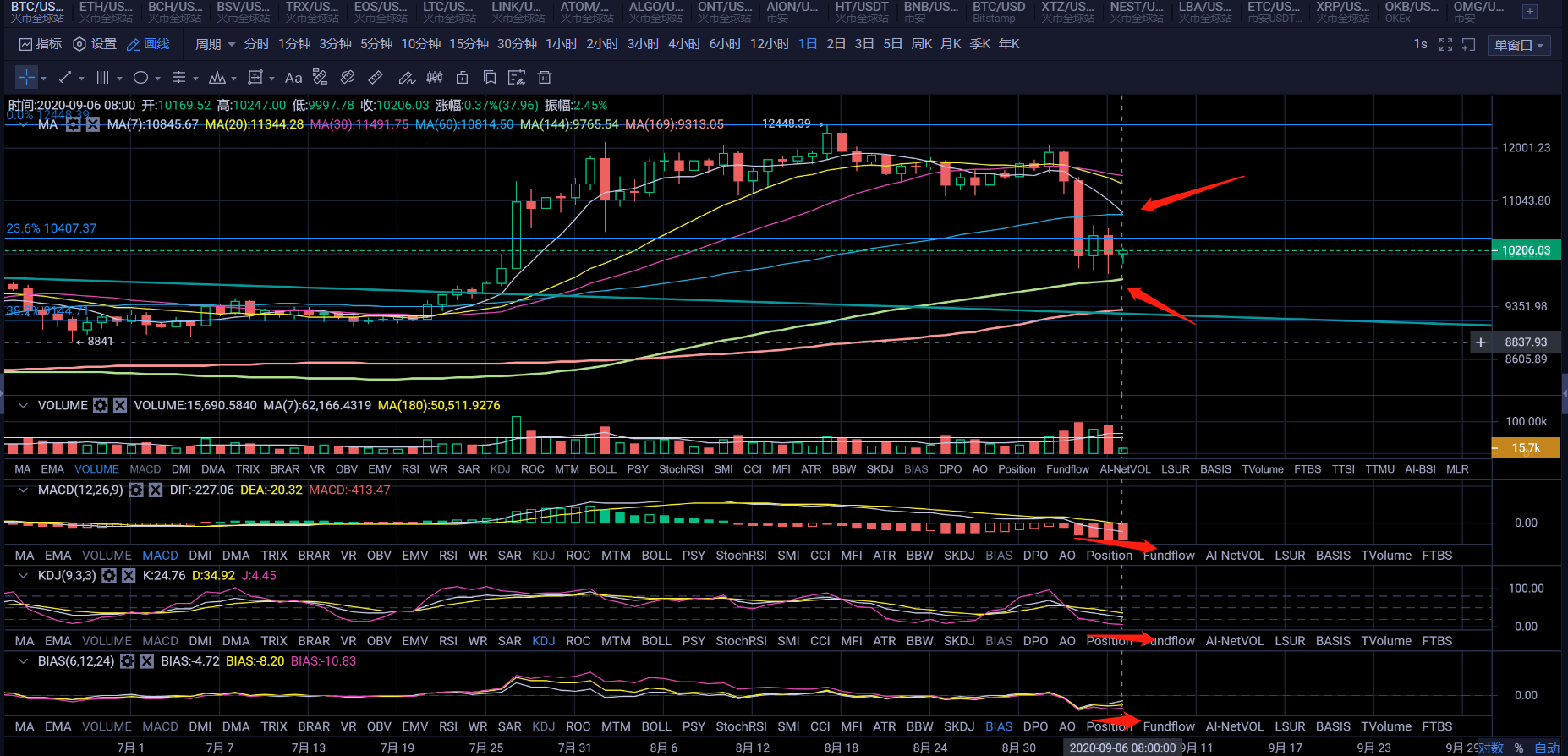
Task: Click the trash can delete drawings icon
Action: coord(545,78)
